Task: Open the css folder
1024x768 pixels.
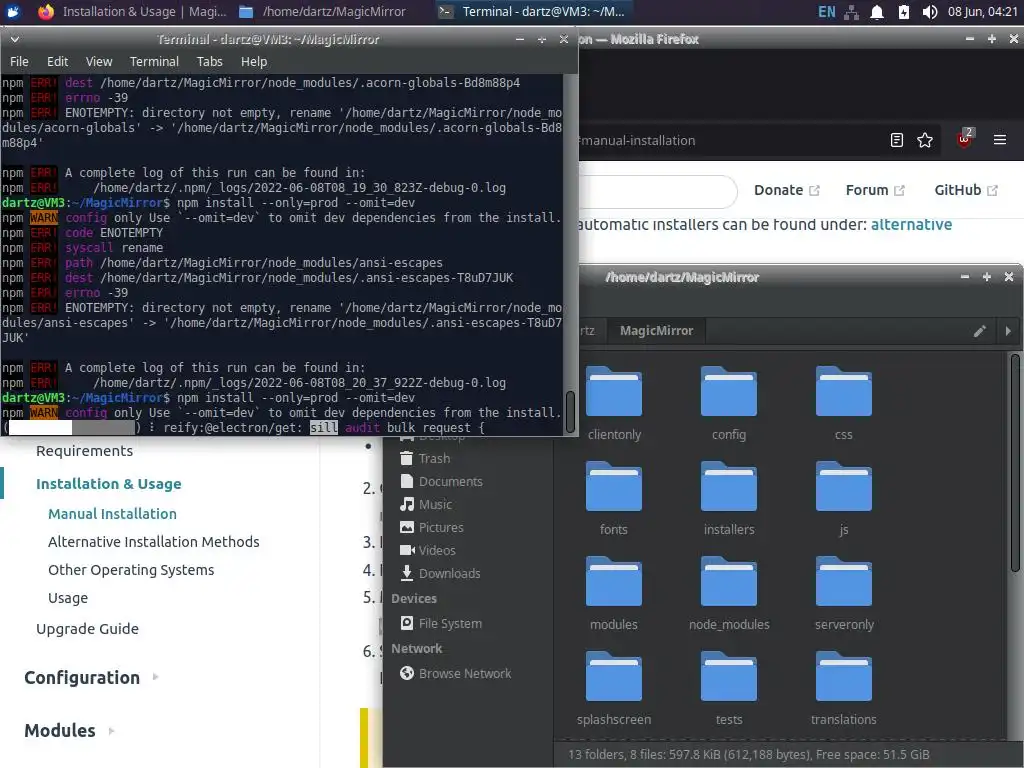Action: [x=844, y=404]
